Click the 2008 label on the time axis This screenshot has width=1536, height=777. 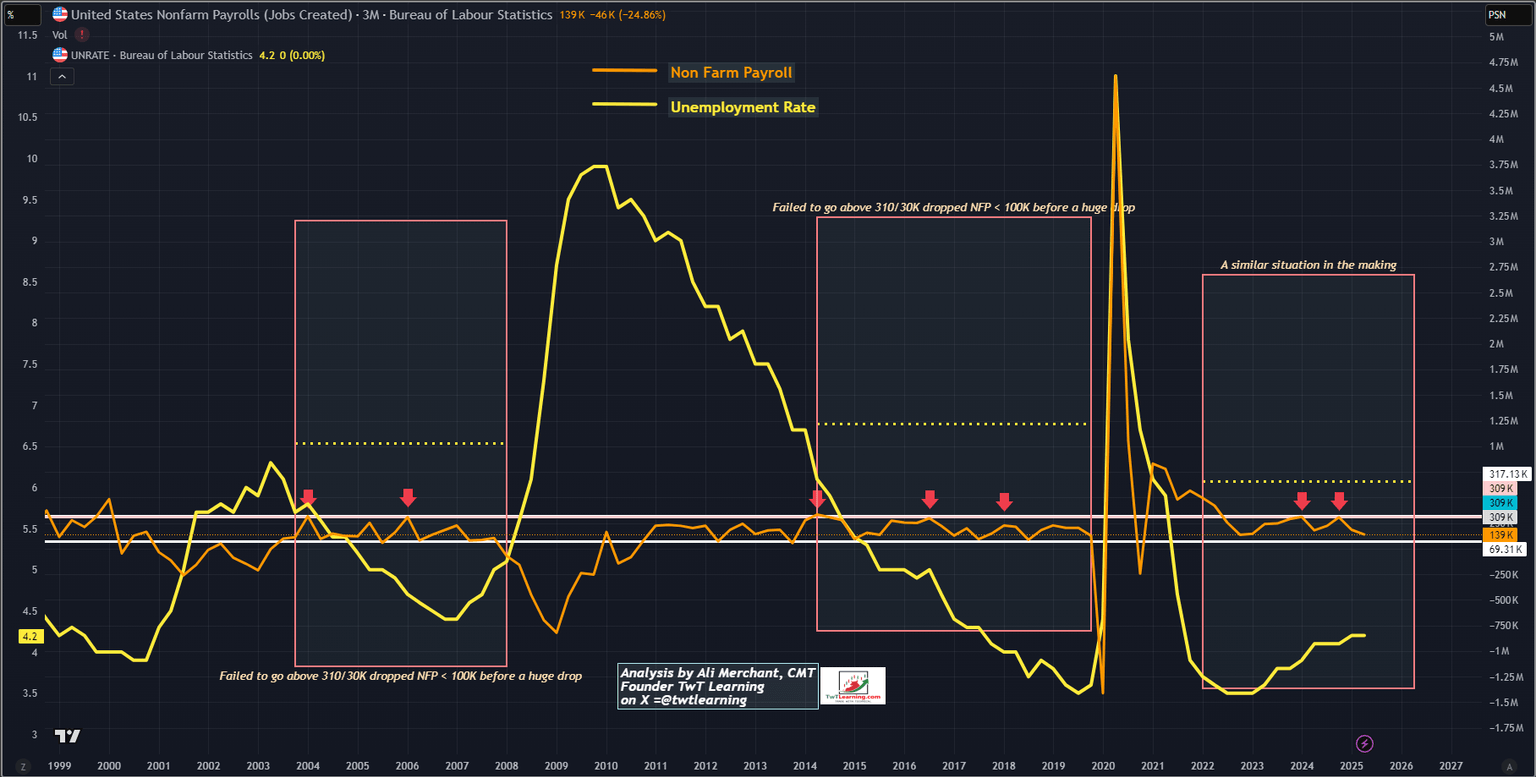(x=506, y=765)
